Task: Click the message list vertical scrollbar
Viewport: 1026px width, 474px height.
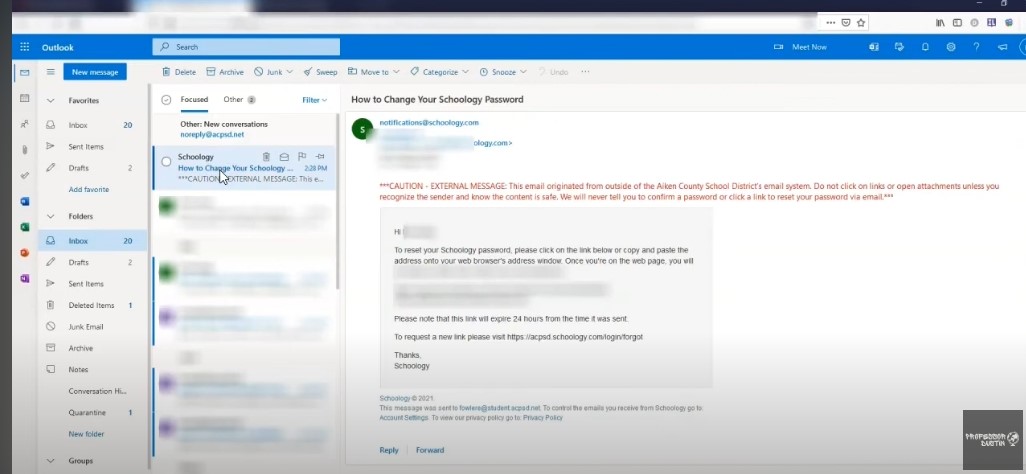Action: click(338, 202)
